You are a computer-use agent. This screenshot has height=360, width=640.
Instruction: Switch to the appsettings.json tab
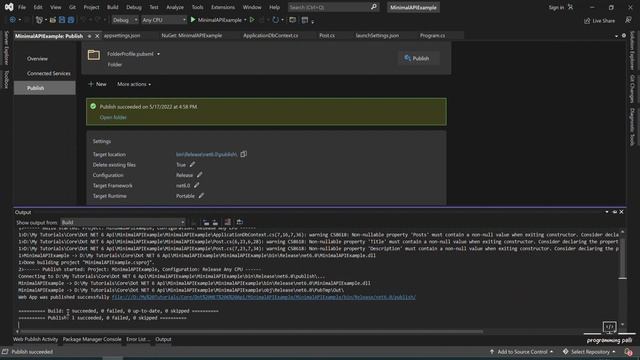click(x=122, y=36)
